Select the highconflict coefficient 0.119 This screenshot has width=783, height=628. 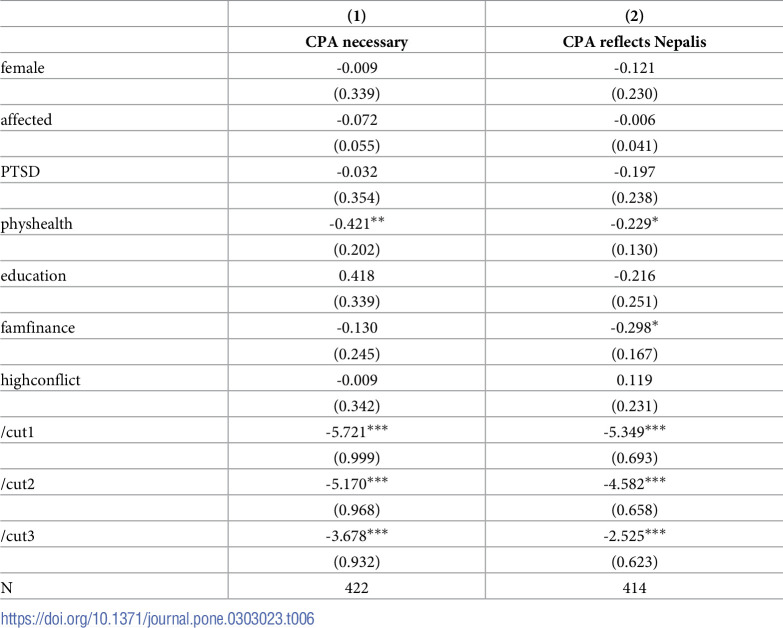click(634, 380)
